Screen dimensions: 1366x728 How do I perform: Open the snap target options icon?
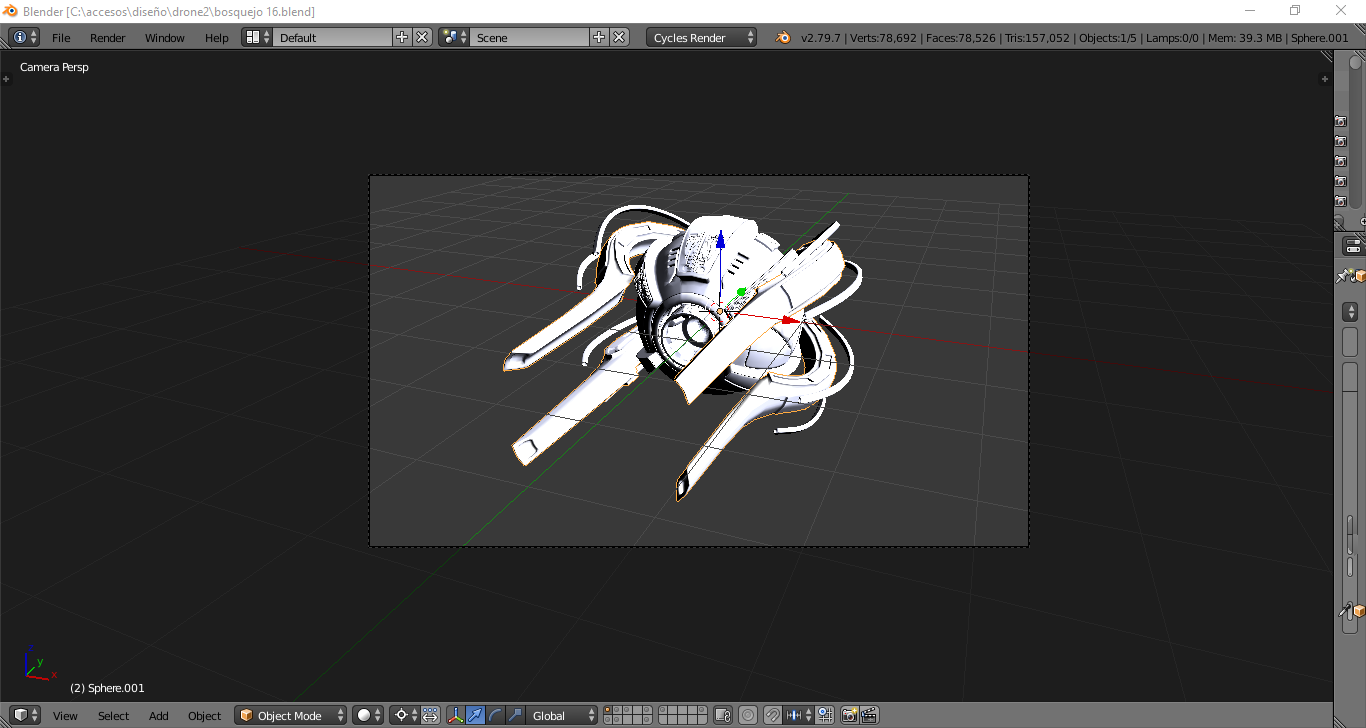point(825,715)
